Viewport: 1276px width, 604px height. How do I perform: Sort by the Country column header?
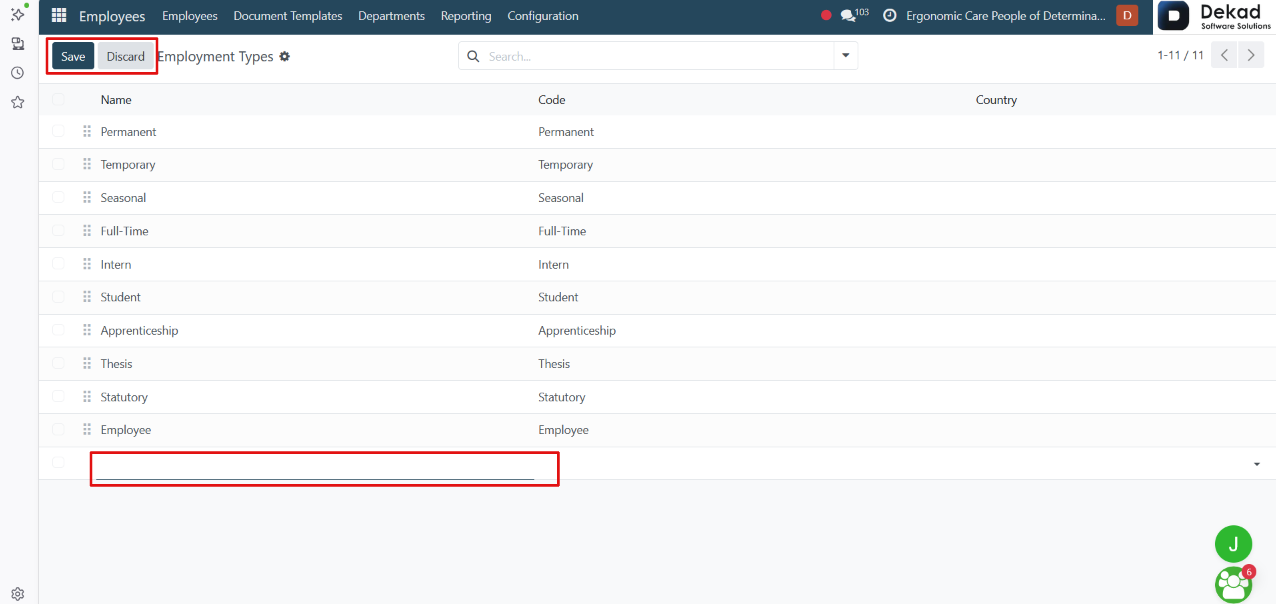click(996, 100)
